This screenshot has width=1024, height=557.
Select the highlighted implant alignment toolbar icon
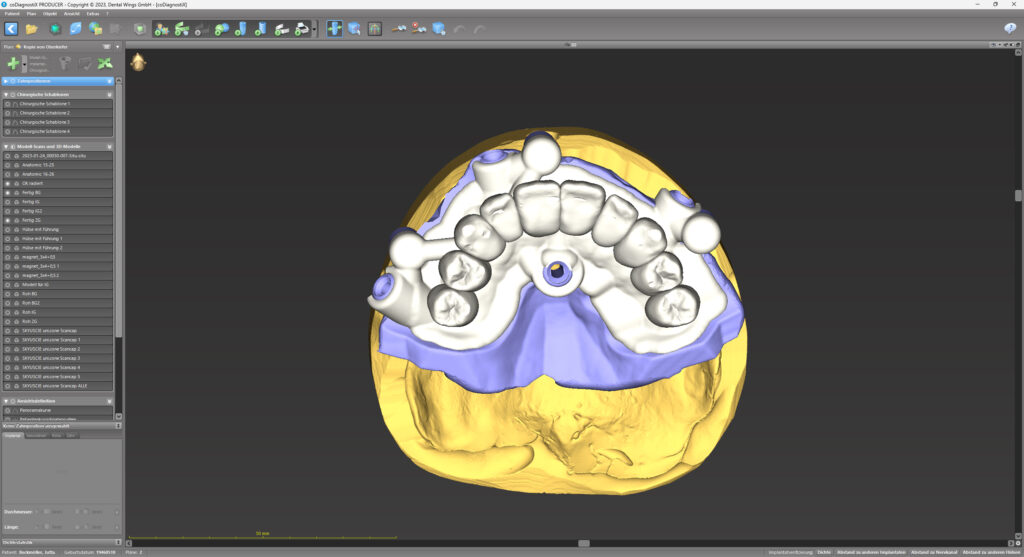(x=333, y=29)
